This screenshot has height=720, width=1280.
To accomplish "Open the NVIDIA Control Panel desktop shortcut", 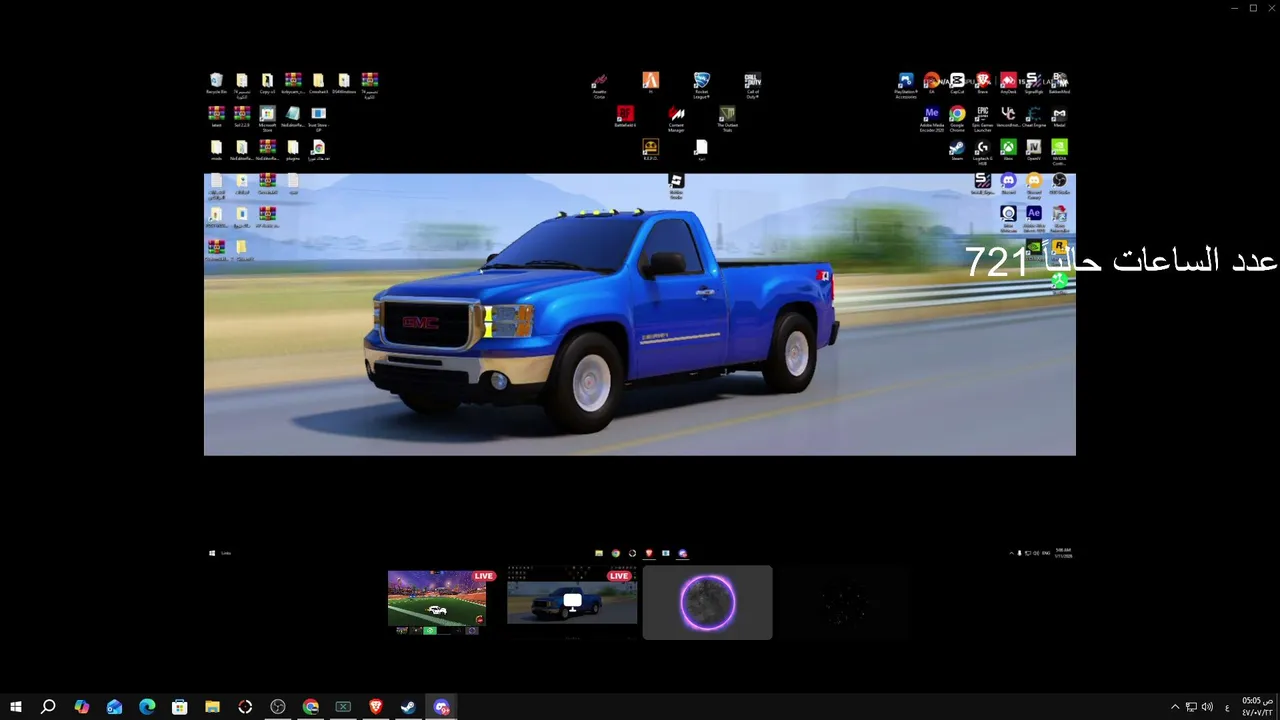I will point(1059,152).
